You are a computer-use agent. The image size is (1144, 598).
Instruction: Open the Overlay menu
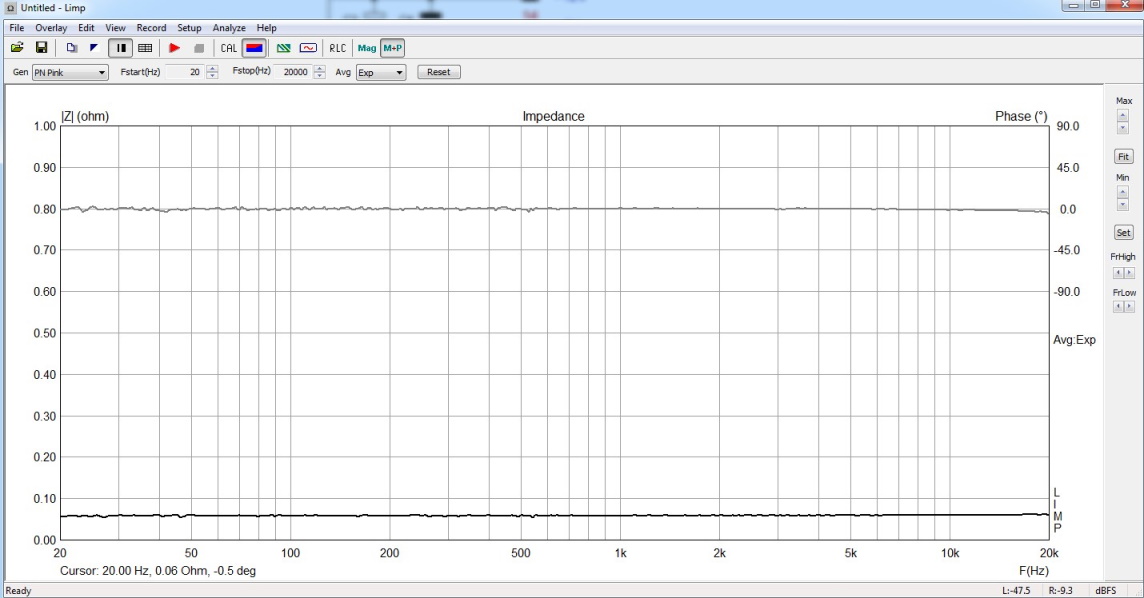pyautogui.click(x=51, y=28)
